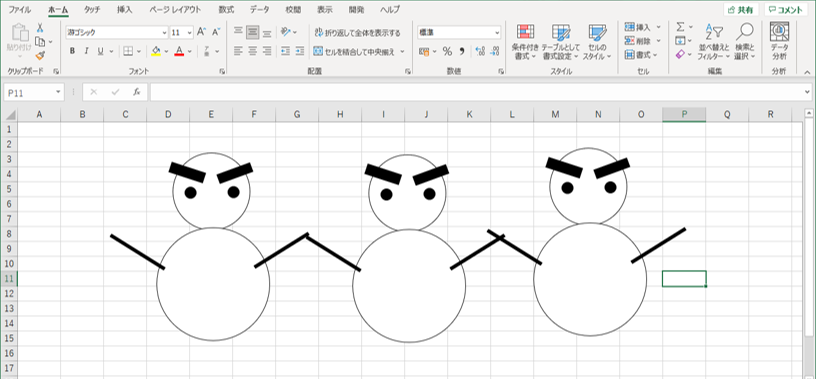Open the font name dropdown 游ゴシック
The image size is (816, 379).
pos(117,32)
